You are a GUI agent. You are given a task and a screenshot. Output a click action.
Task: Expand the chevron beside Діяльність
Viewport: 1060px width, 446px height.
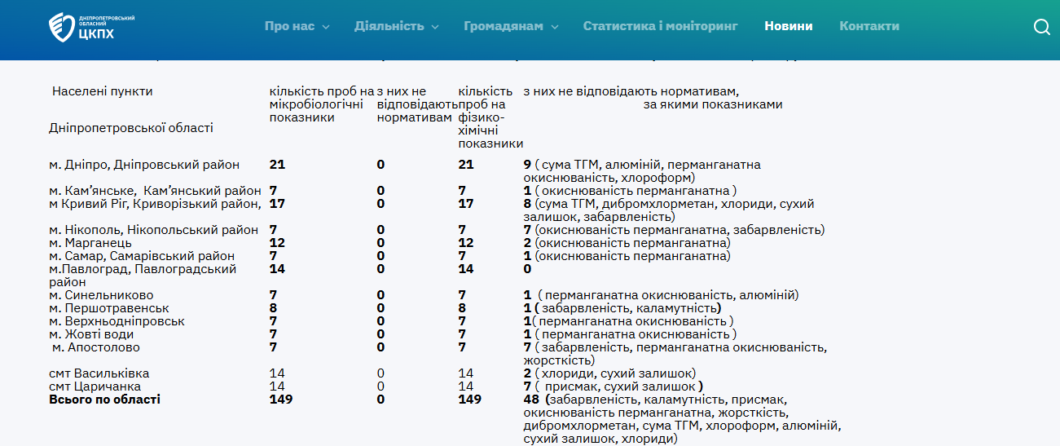coord(435,27)
